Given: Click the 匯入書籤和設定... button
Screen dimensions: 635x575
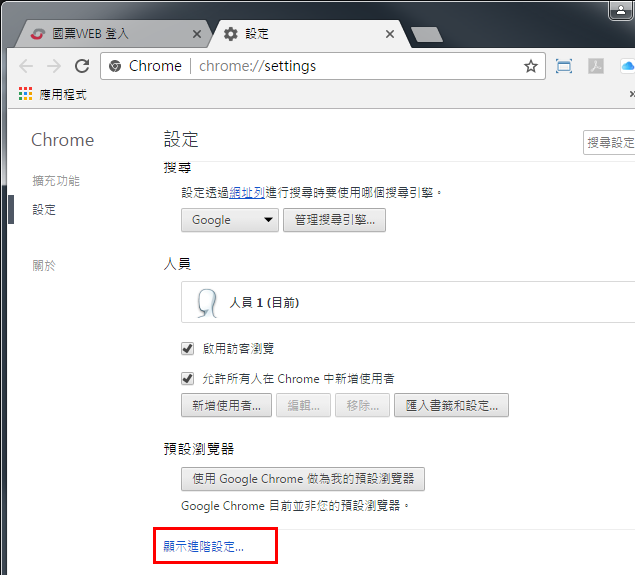Looking at the screenshot, I should 451,405.
